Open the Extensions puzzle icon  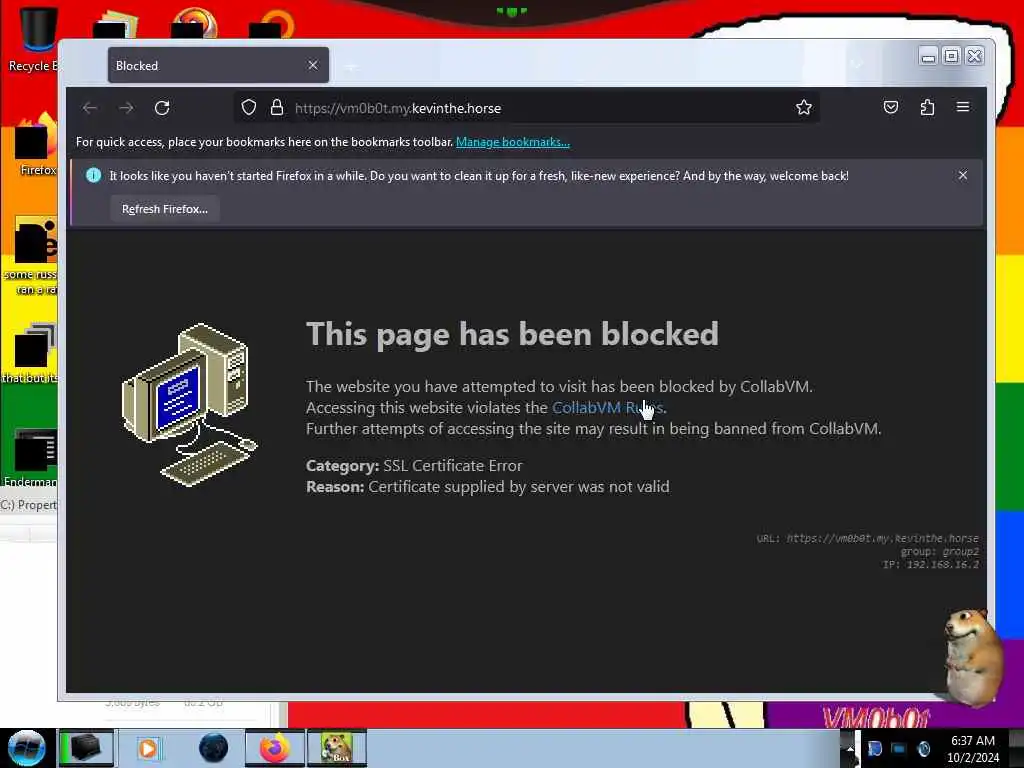coord(927,107)
